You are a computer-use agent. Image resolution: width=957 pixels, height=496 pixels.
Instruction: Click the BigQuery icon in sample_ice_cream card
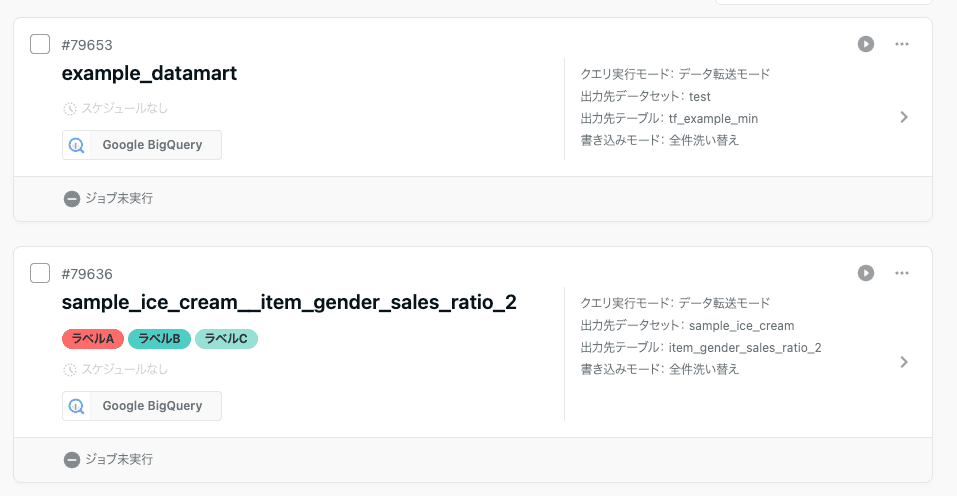(x=77, y=406)
